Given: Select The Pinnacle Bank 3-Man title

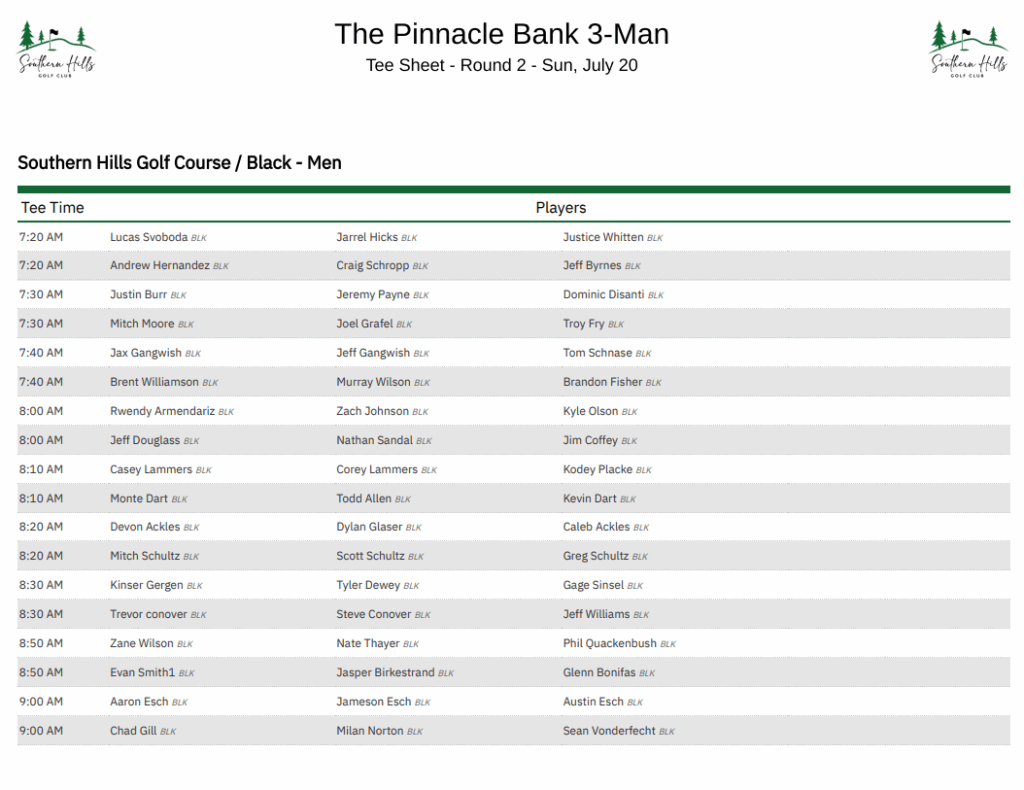Looking at the screenshot, I should 502,34.
